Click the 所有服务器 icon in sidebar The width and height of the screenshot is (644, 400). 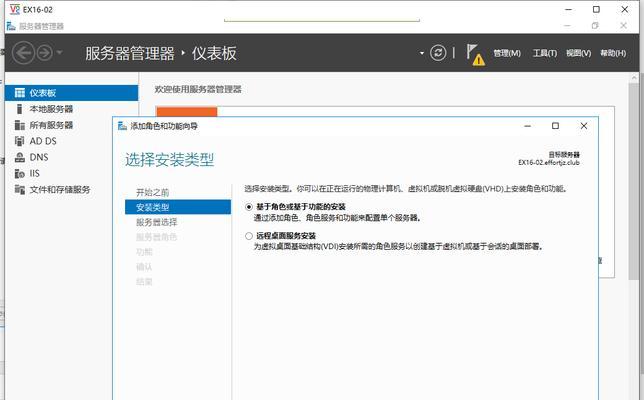click(20, 125)
